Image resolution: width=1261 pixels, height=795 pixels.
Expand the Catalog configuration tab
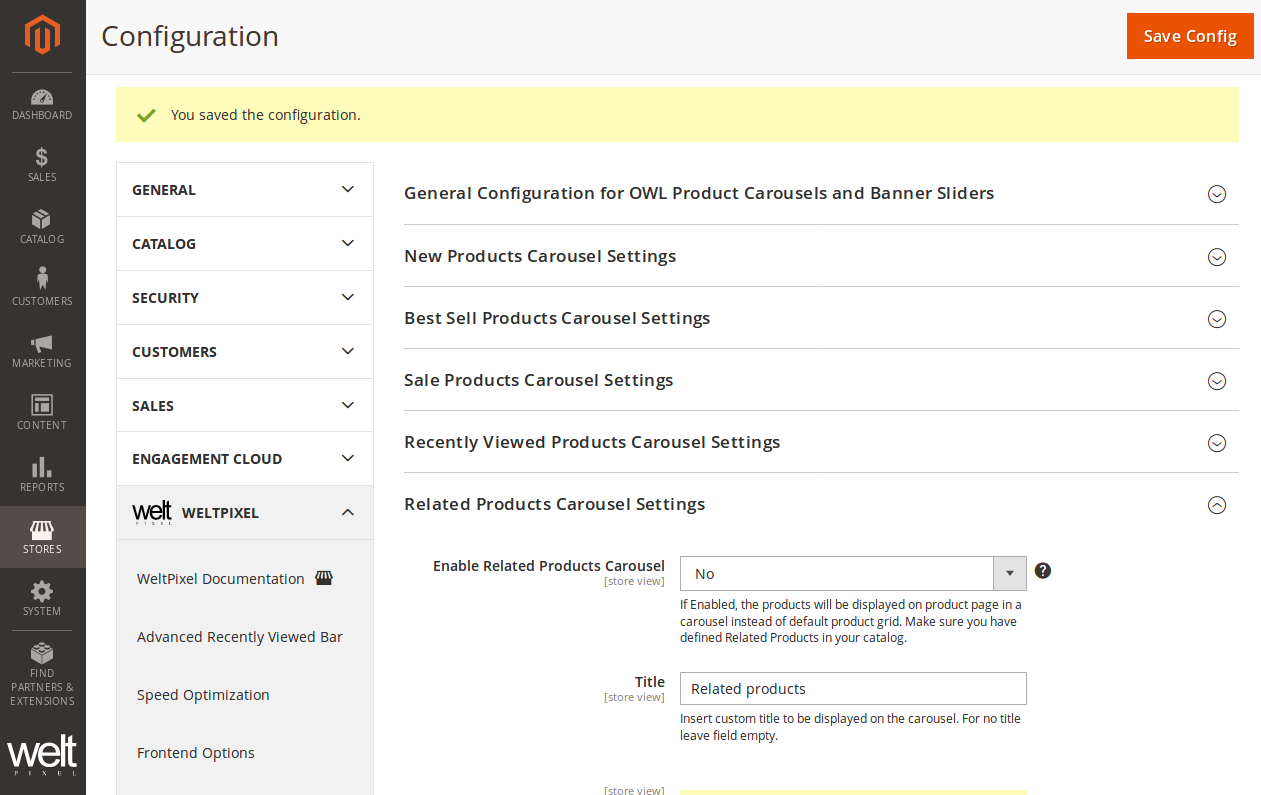tap(245, 244)
